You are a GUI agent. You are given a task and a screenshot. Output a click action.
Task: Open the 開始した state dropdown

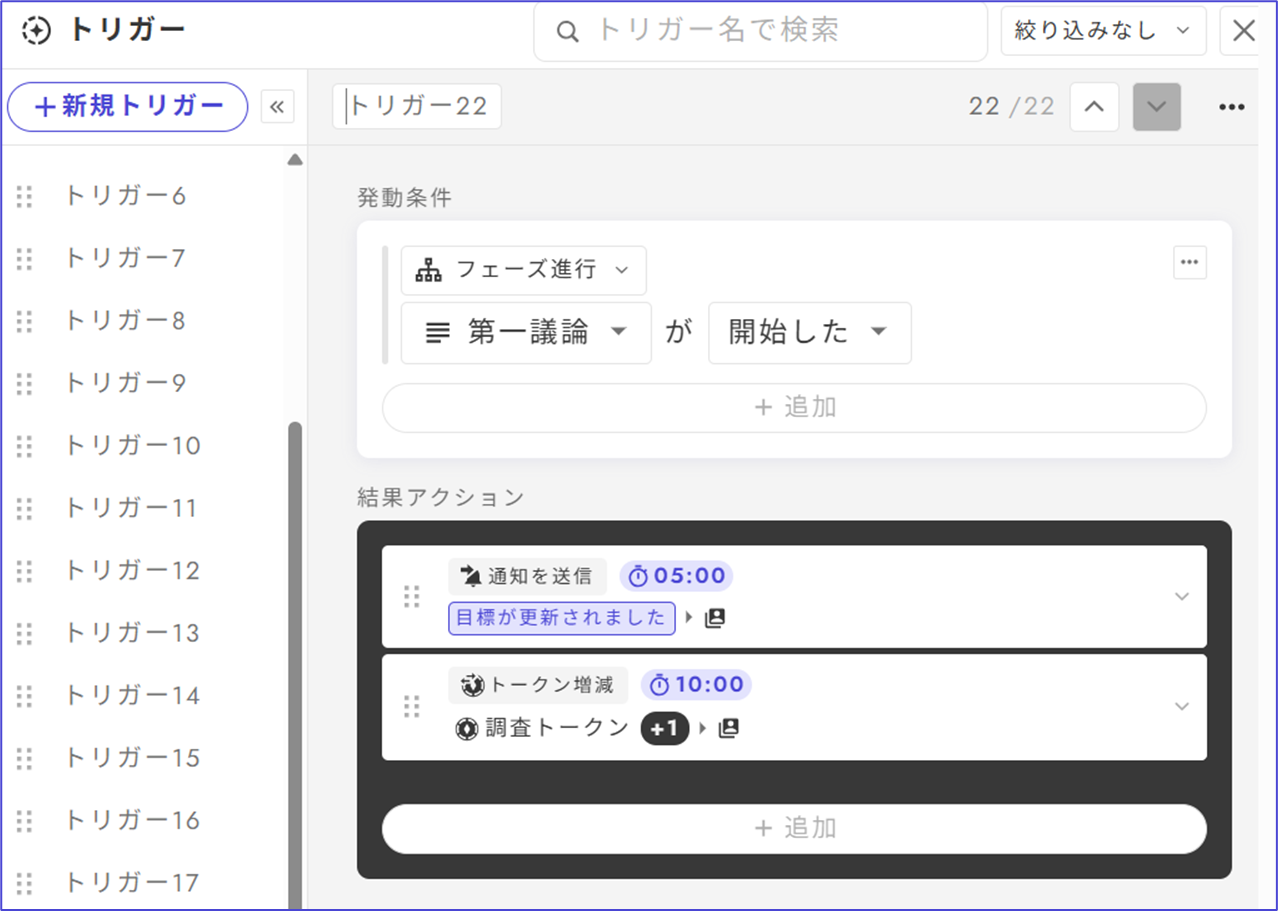[x=809, y=333]
